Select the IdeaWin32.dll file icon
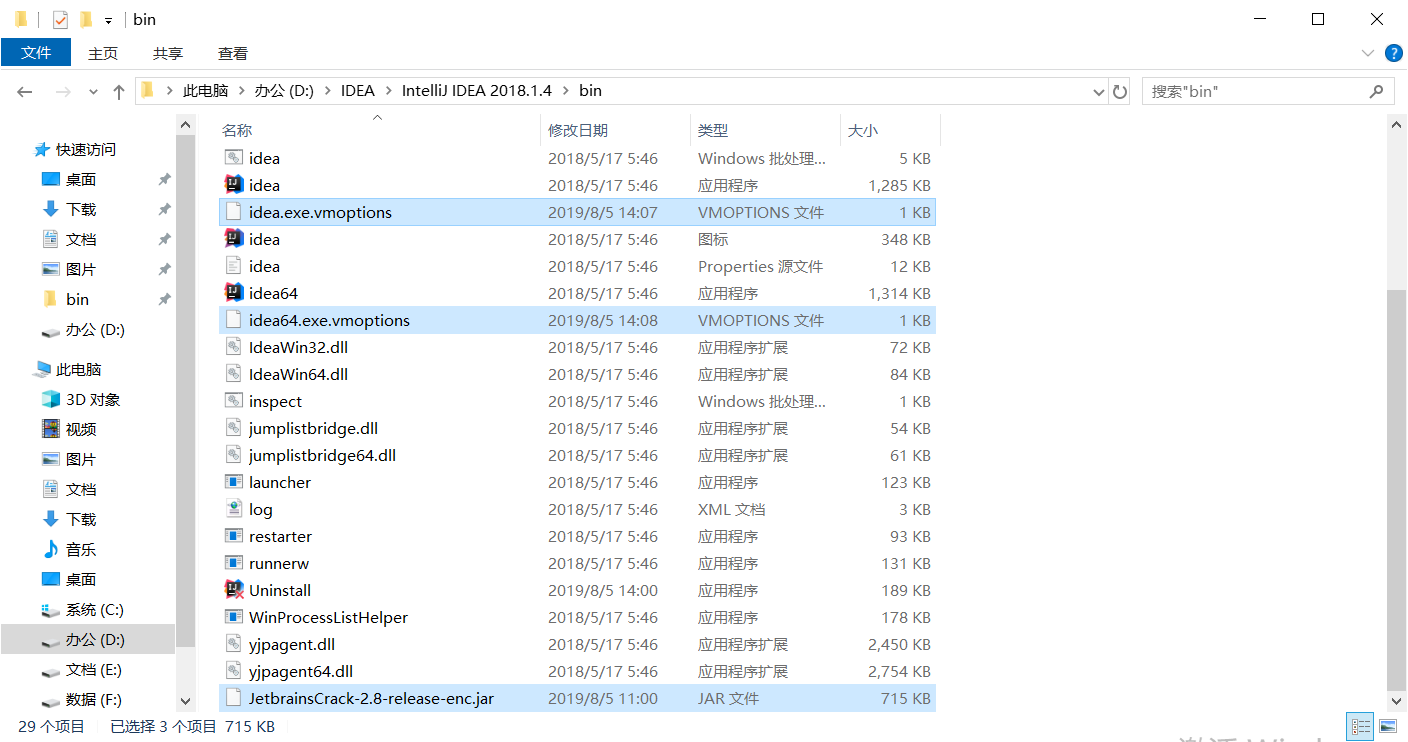The height and width of the screenshot is (742, 1408). (x=233, y=347)
